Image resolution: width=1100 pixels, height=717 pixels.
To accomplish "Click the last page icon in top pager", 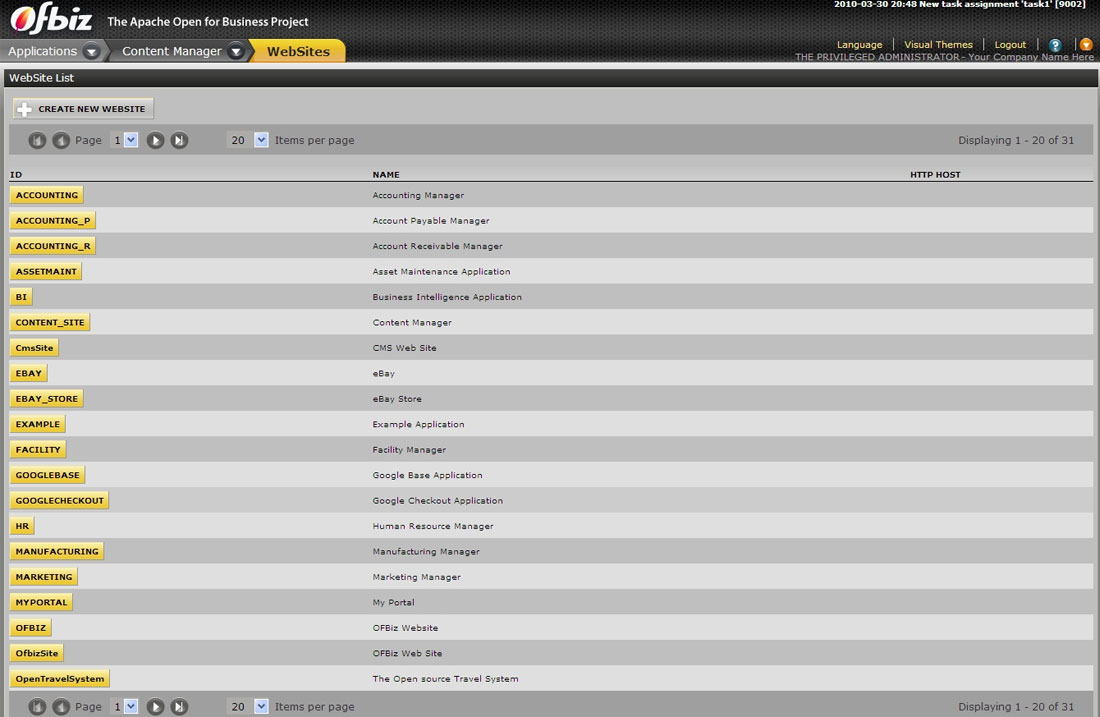I will 179,140.
